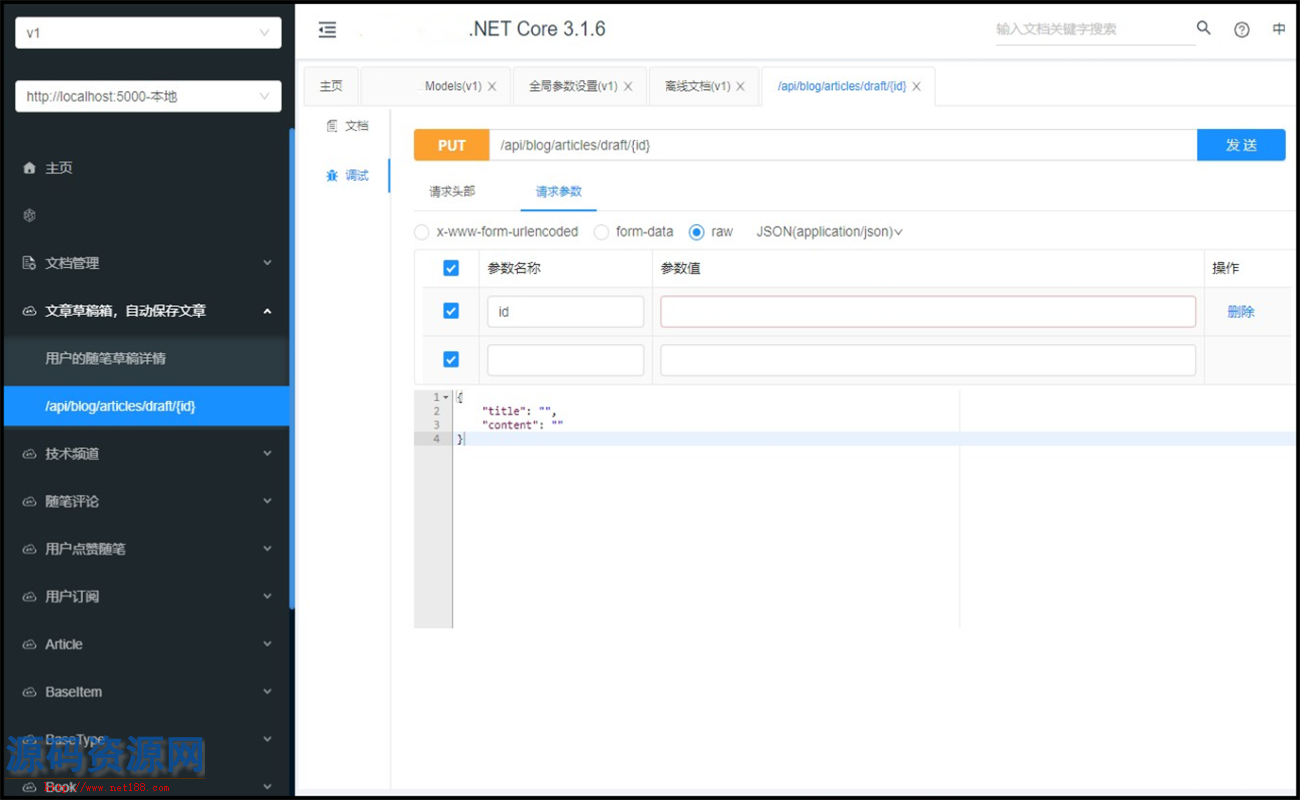
Task: Open the help question mark icon
Action: [x=1242, y=30]
